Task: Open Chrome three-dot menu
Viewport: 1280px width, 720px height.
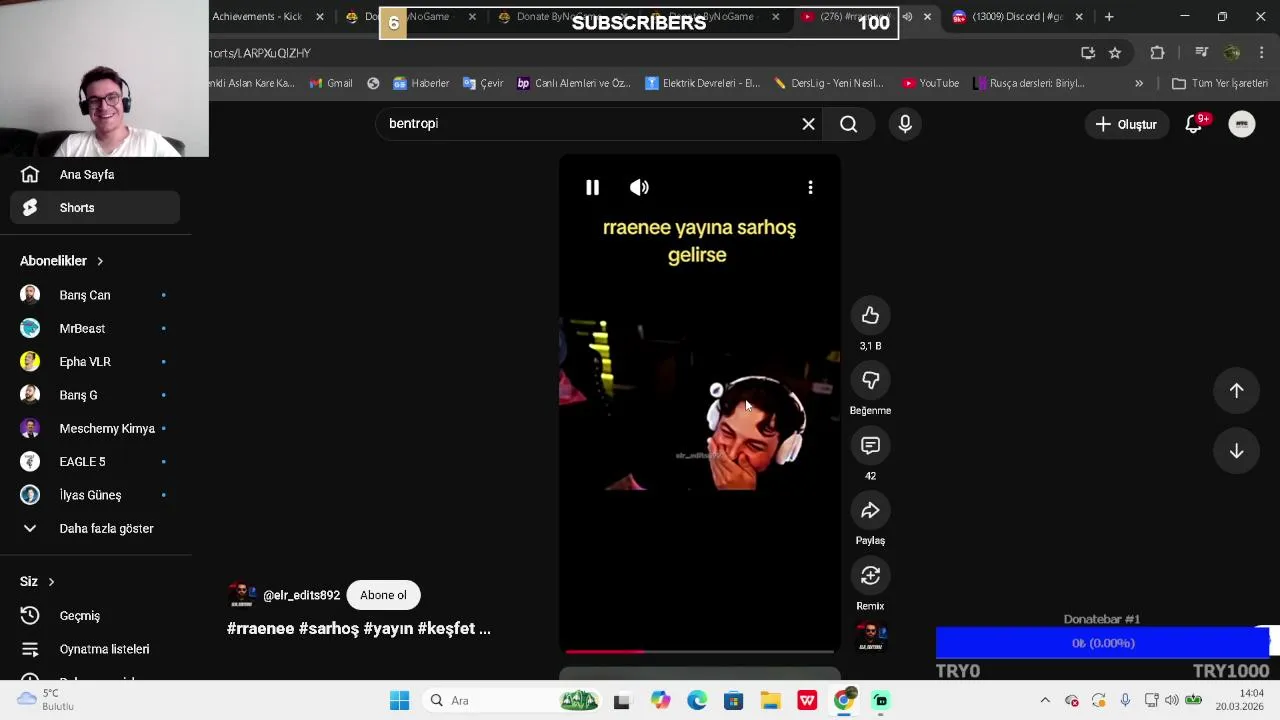Action: tap(1262, 53)
